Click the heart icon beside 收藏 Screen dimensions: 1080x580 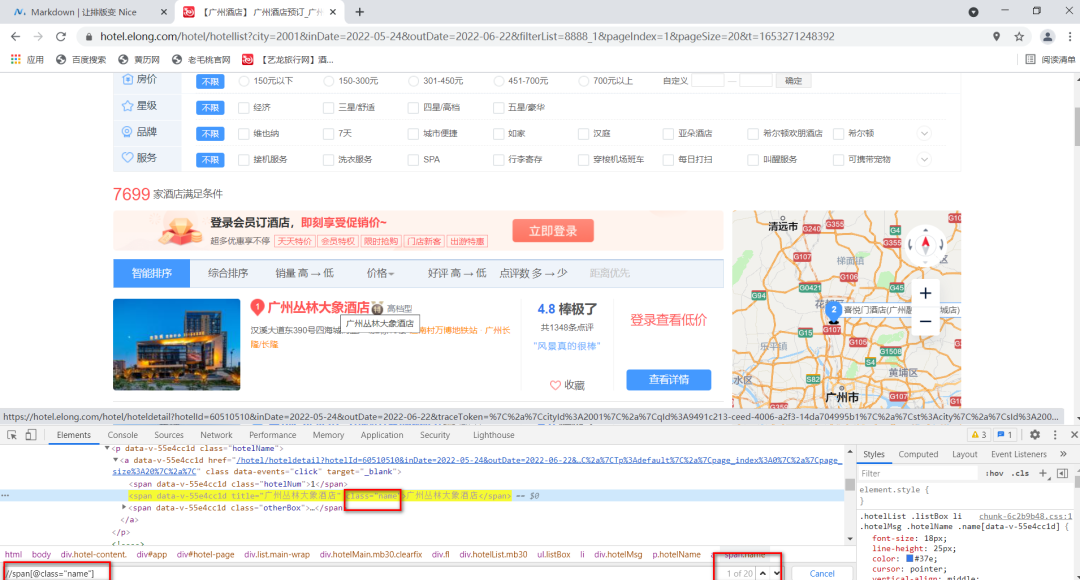[x=555, y=385]
